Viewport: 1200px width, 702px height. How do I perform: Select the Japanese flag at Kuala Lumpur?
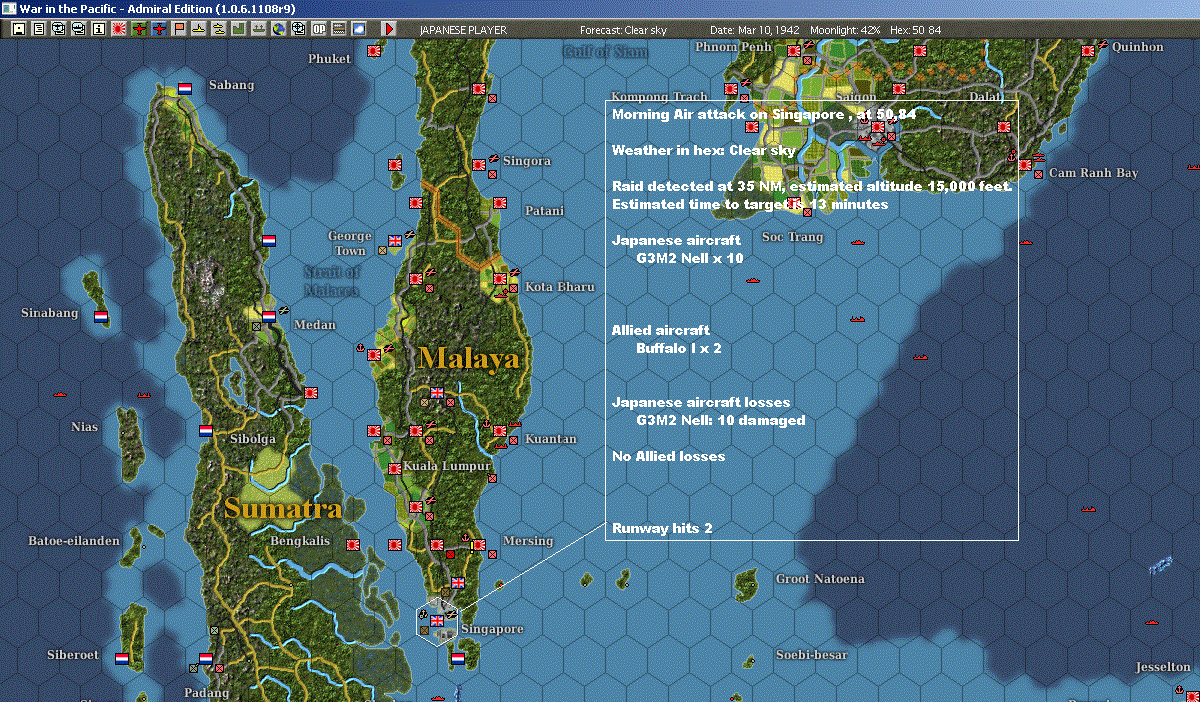(x=395, y=469)
